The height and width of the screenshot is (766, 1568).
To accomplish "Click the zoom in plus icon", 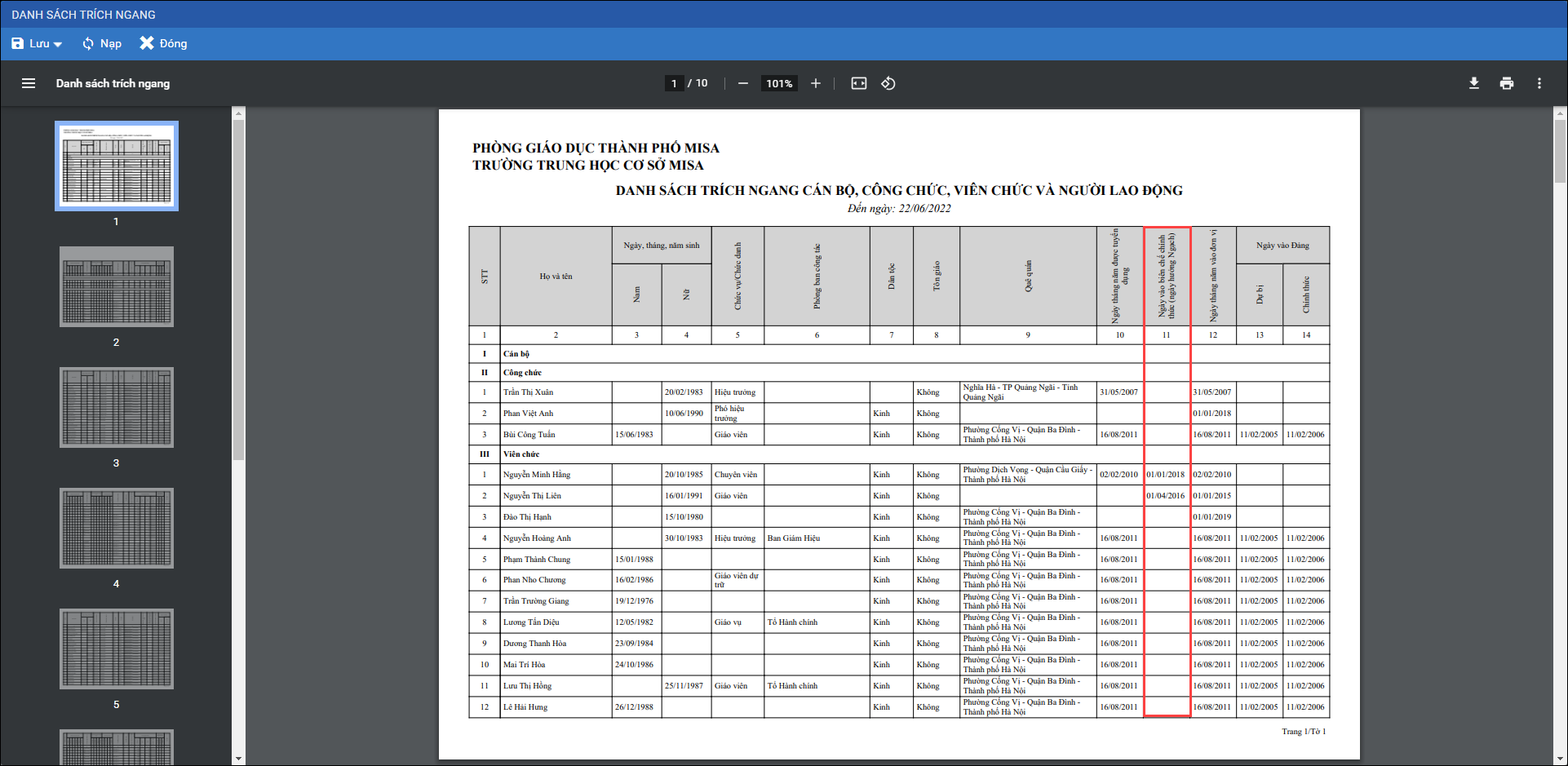I will (x=815, y=83).
